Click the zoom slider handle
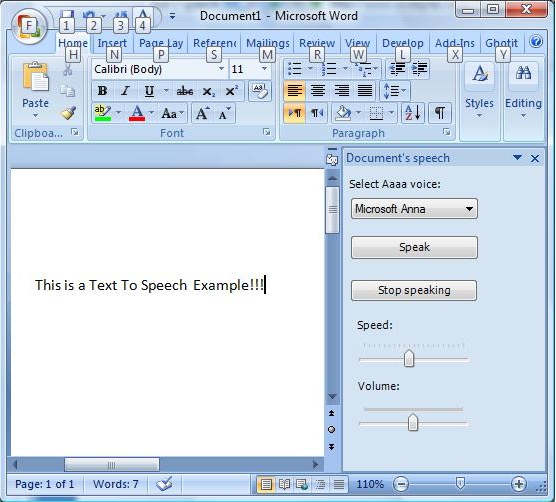This screenshot has height=502, width=556. (460, 483)
